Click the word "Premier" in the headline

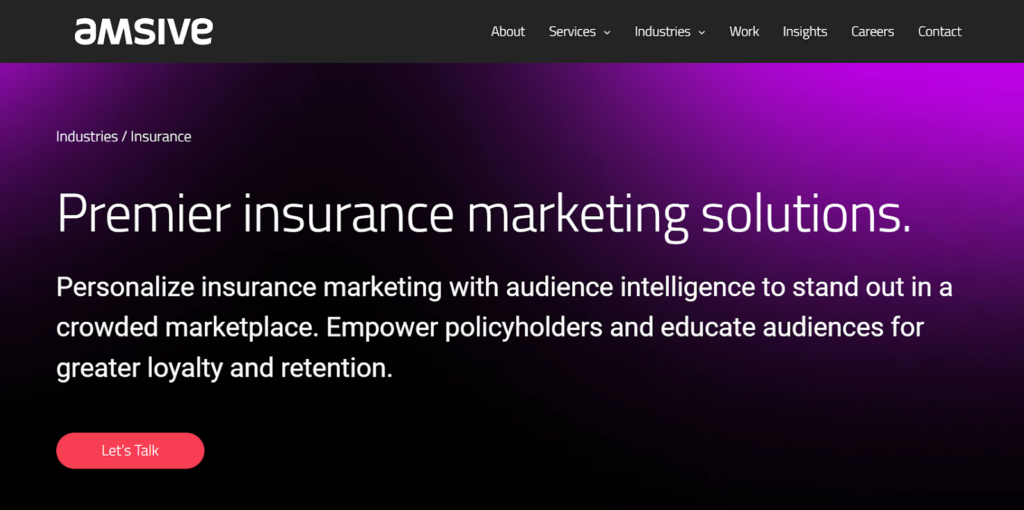(144, 213)
